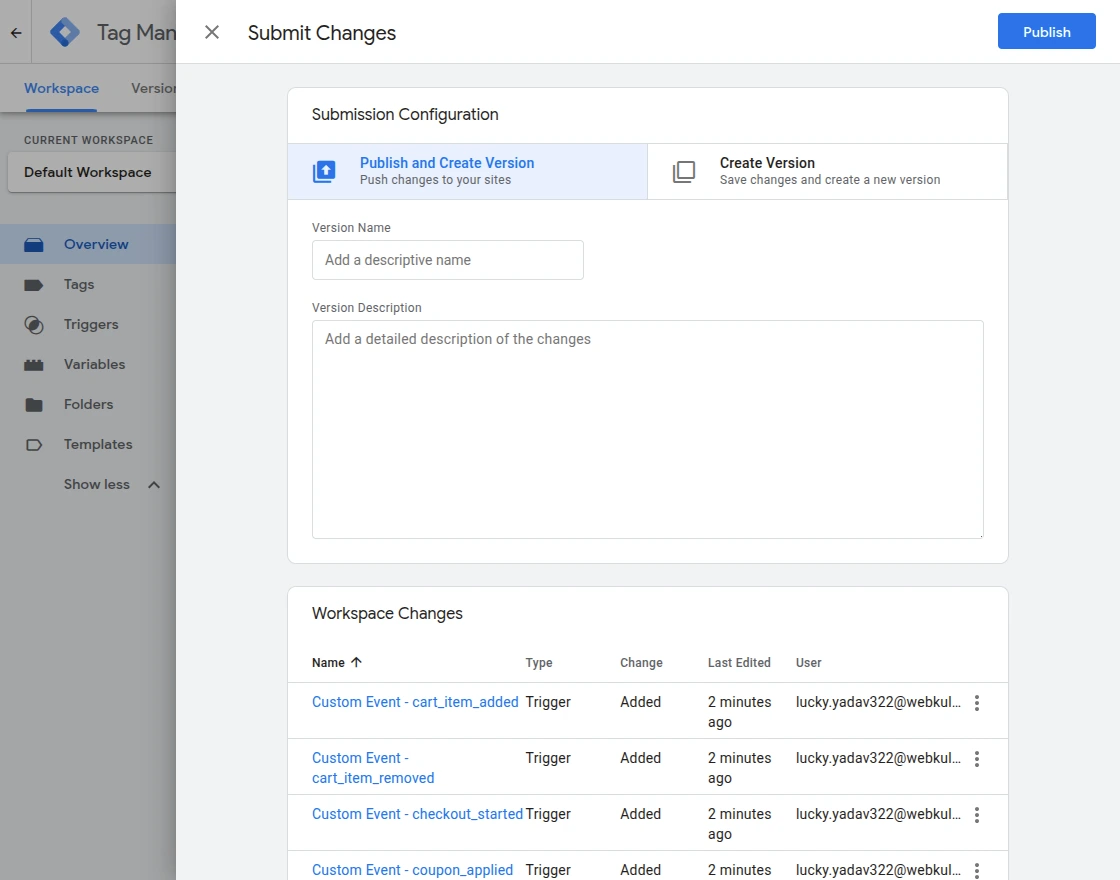Select the Create Version option
Screen dimensions: 1120x880
pos(827,171)
